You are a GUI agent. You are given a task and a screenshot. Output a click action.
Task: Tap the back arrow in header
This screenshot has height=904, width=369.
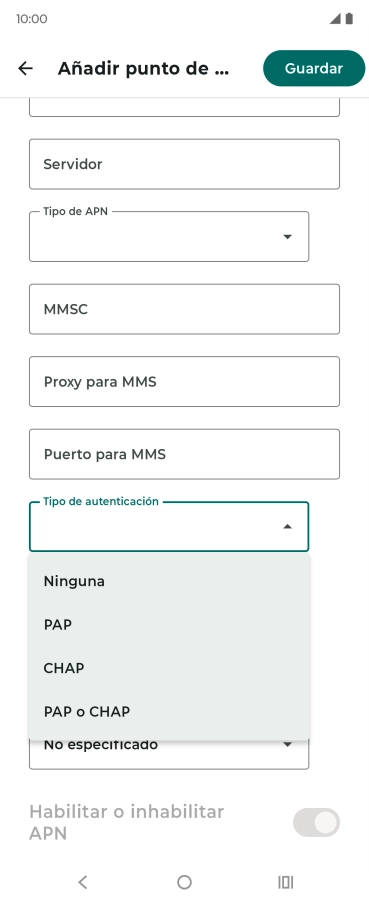click(25, 69)
